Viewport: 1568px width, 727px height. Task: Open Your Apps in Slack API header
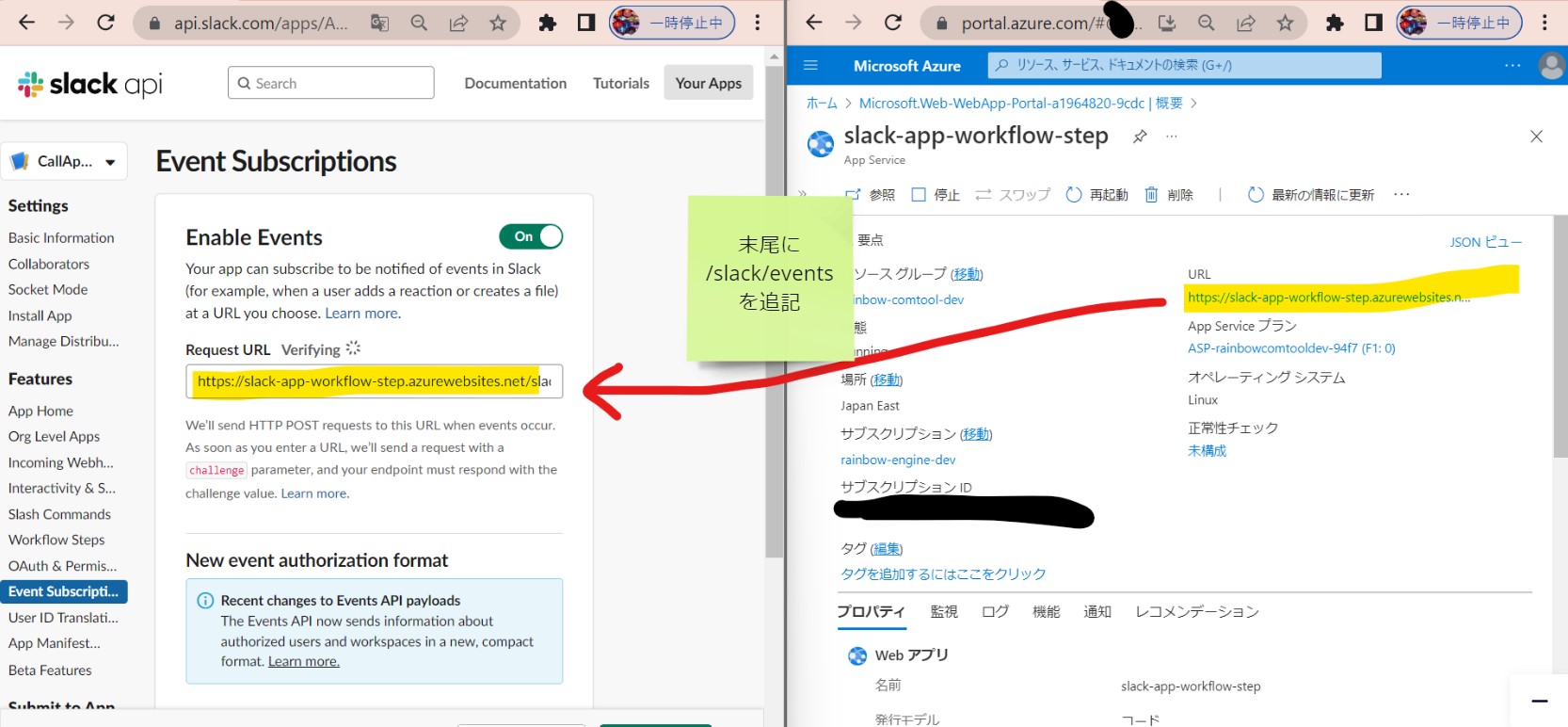709,83
